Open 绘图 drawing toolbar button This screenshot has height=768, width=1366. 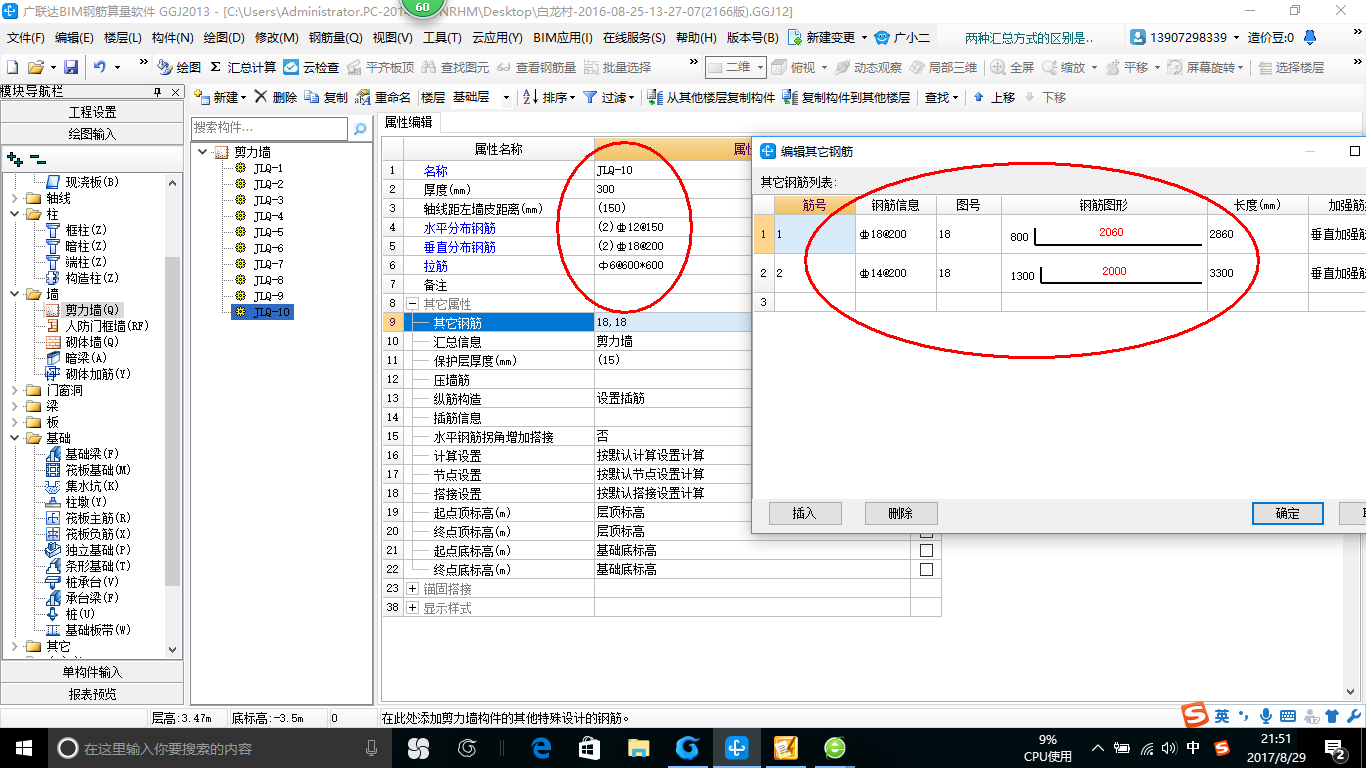coord(180,67)
